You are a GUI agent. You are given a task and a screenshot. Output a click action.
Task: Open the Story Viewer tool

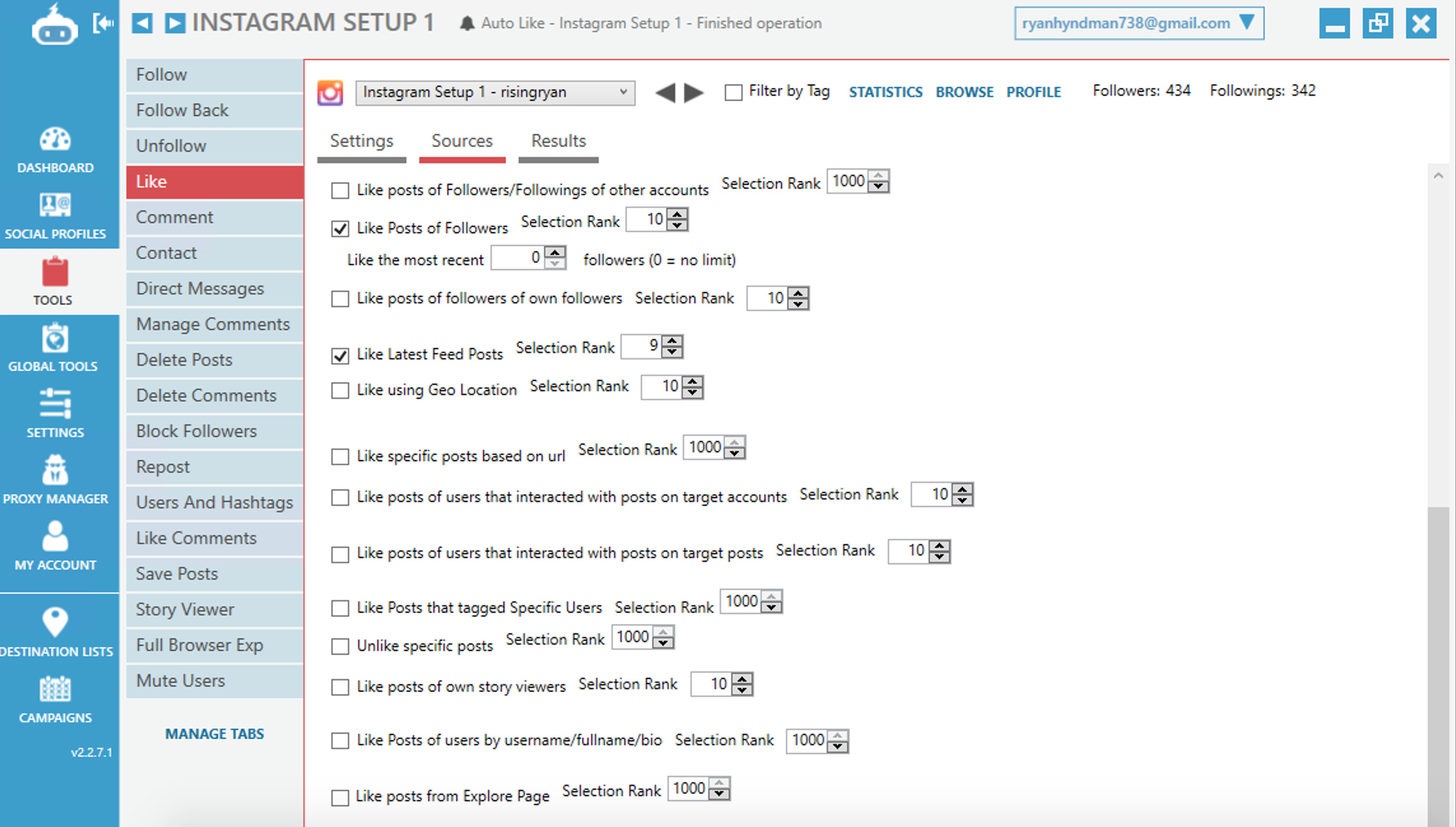click(215, 610)
